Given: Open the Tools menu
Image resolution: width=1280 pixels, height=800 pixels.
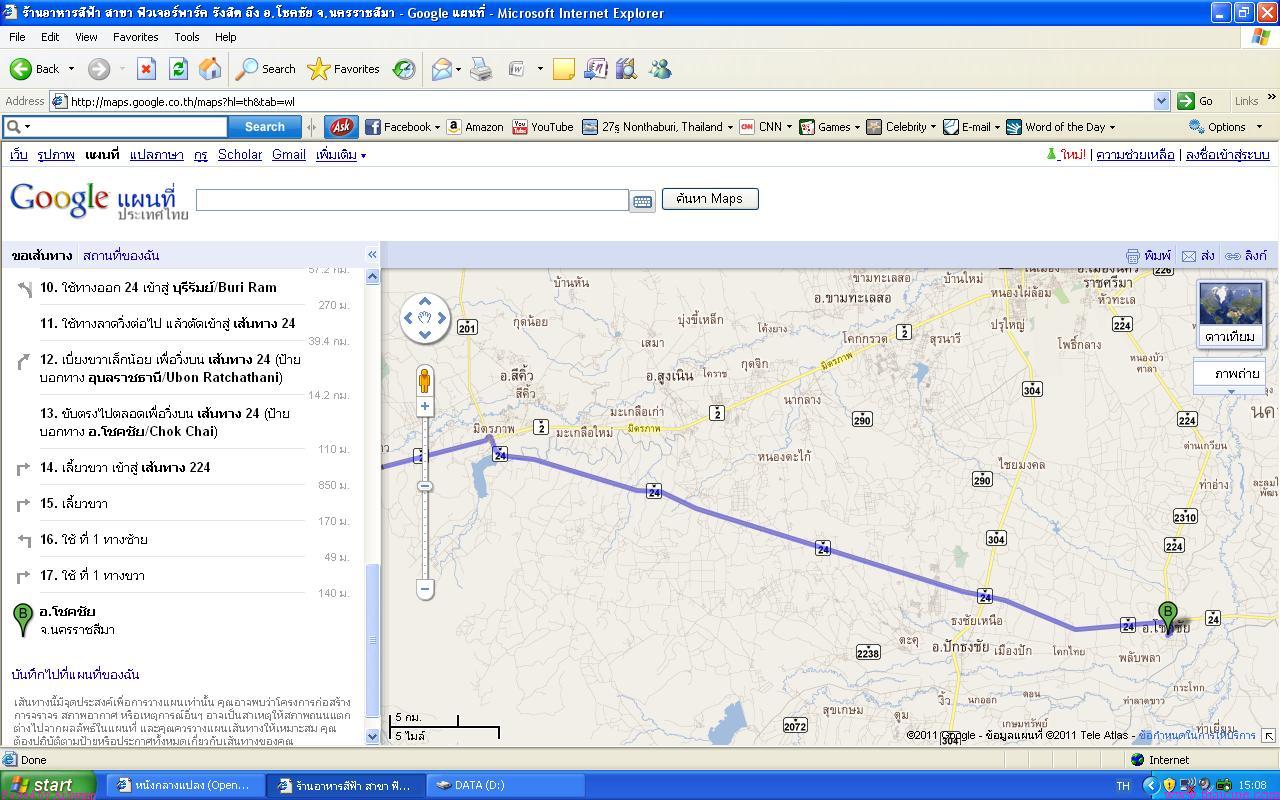Looking at the screenshot, I should click(187, 37).
